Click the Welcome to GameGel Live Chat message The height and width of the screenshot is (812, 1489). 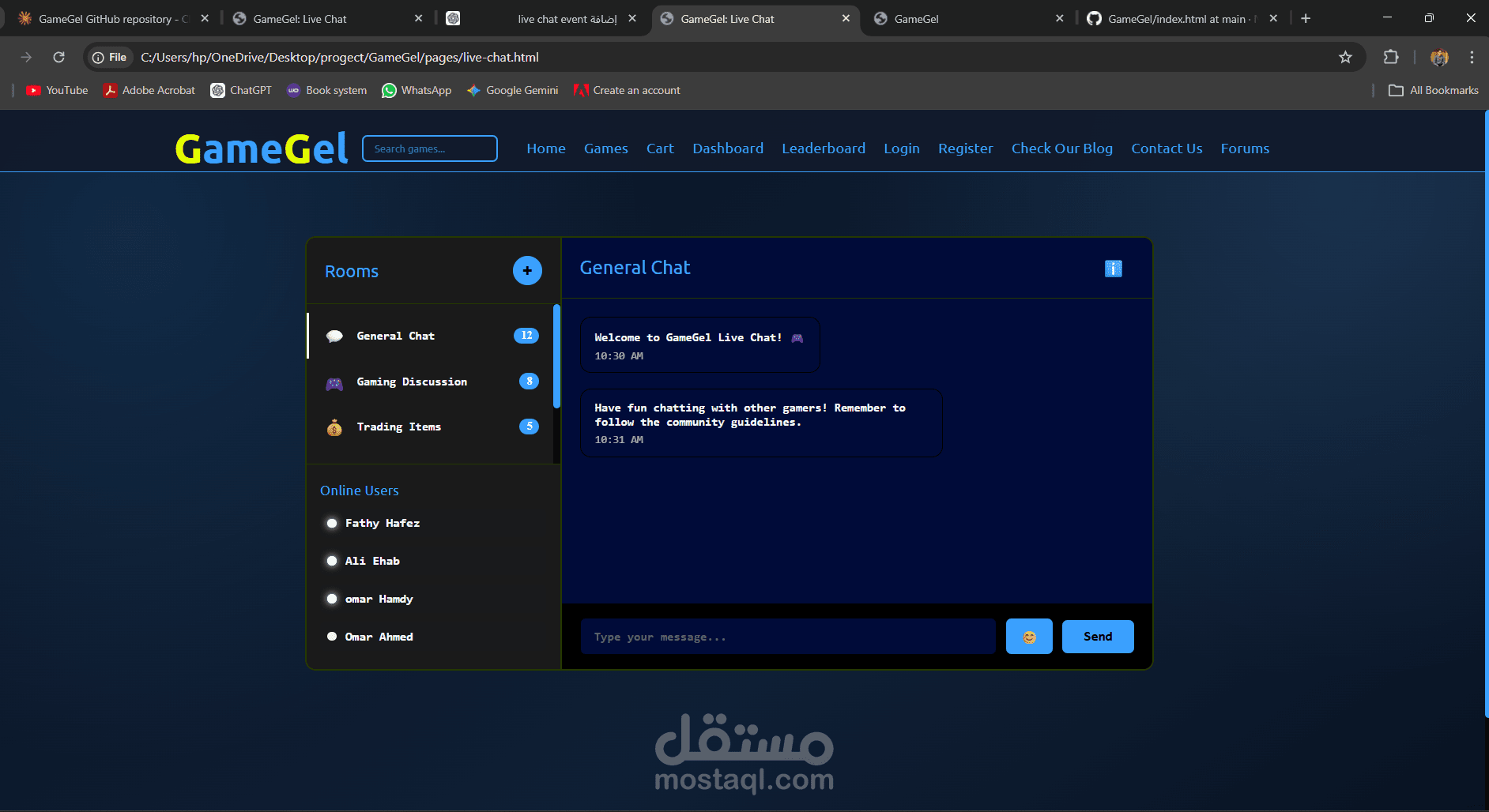700,345
